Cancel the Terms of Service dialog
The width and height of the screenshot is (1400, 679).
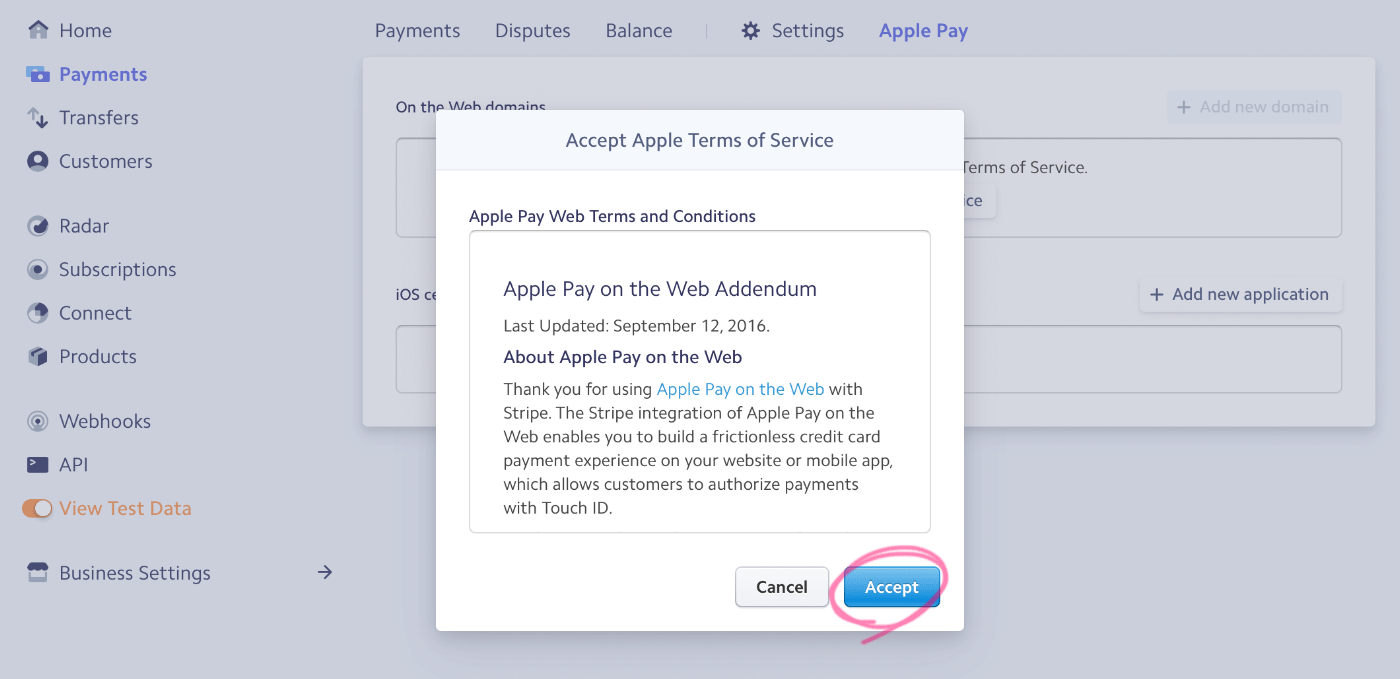tap(782, 587)
